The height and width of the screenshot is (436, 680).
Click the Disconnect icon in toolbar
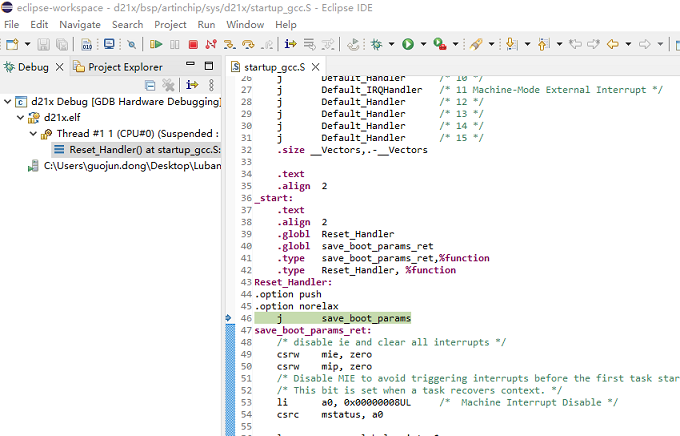tap(210, 44)
